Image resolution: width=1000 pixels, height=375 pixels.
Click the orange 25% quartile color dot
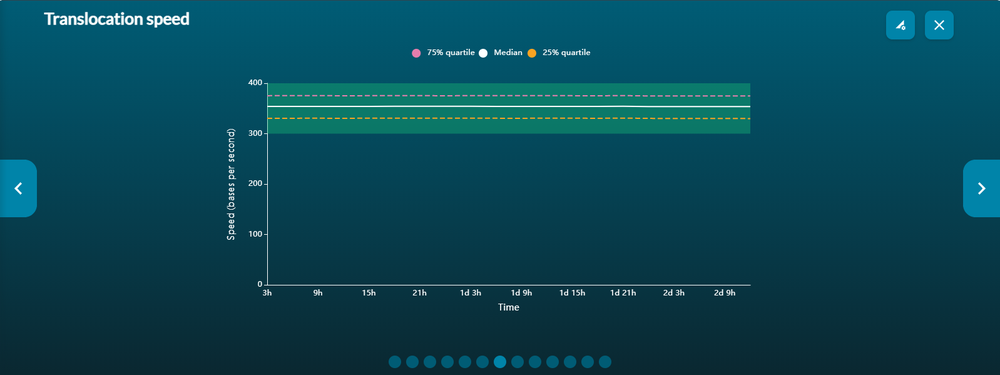[x=532, y=53]
